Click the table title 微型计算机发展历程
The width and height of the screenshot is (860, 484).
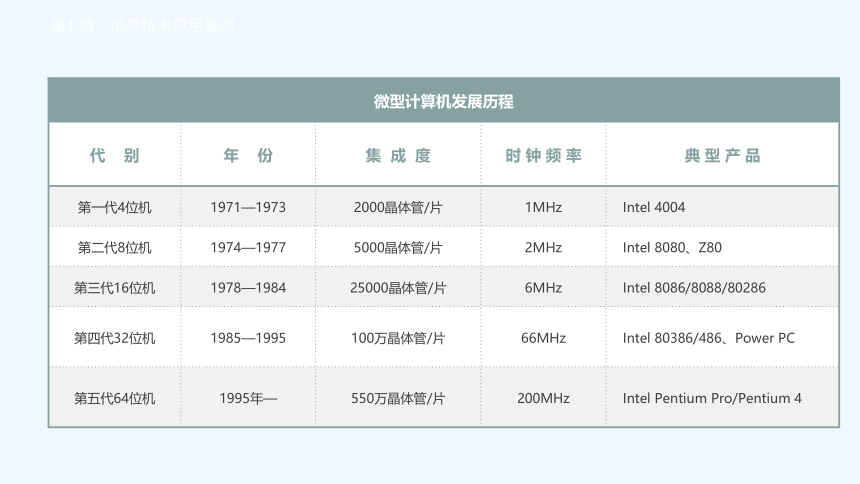pos(443,102)
